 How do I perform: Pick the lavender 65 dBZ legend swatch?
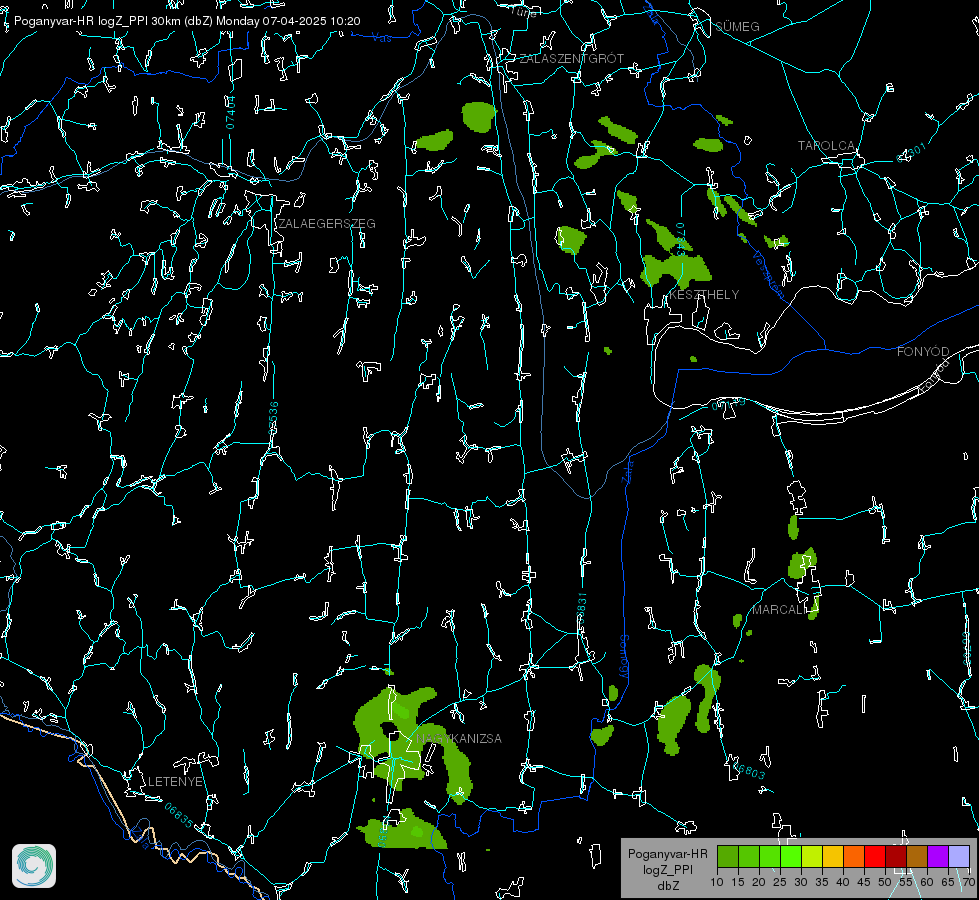[958, 856]
